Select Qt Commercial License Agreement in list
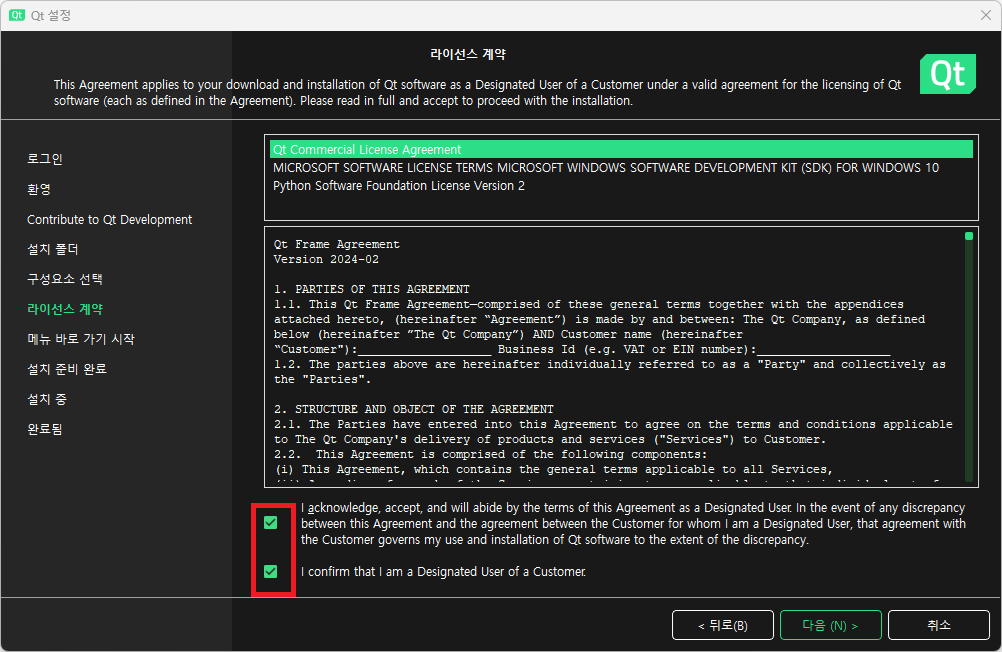 coord(621,150)
